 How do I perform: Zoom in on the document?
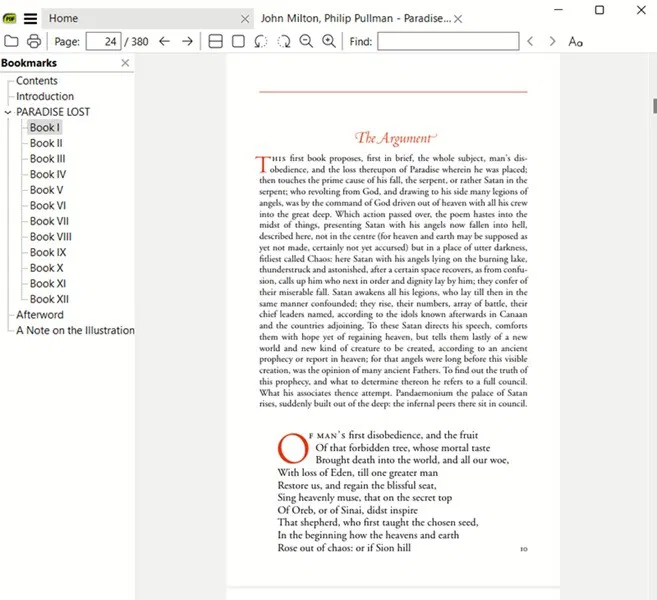[x=329, y=41]
